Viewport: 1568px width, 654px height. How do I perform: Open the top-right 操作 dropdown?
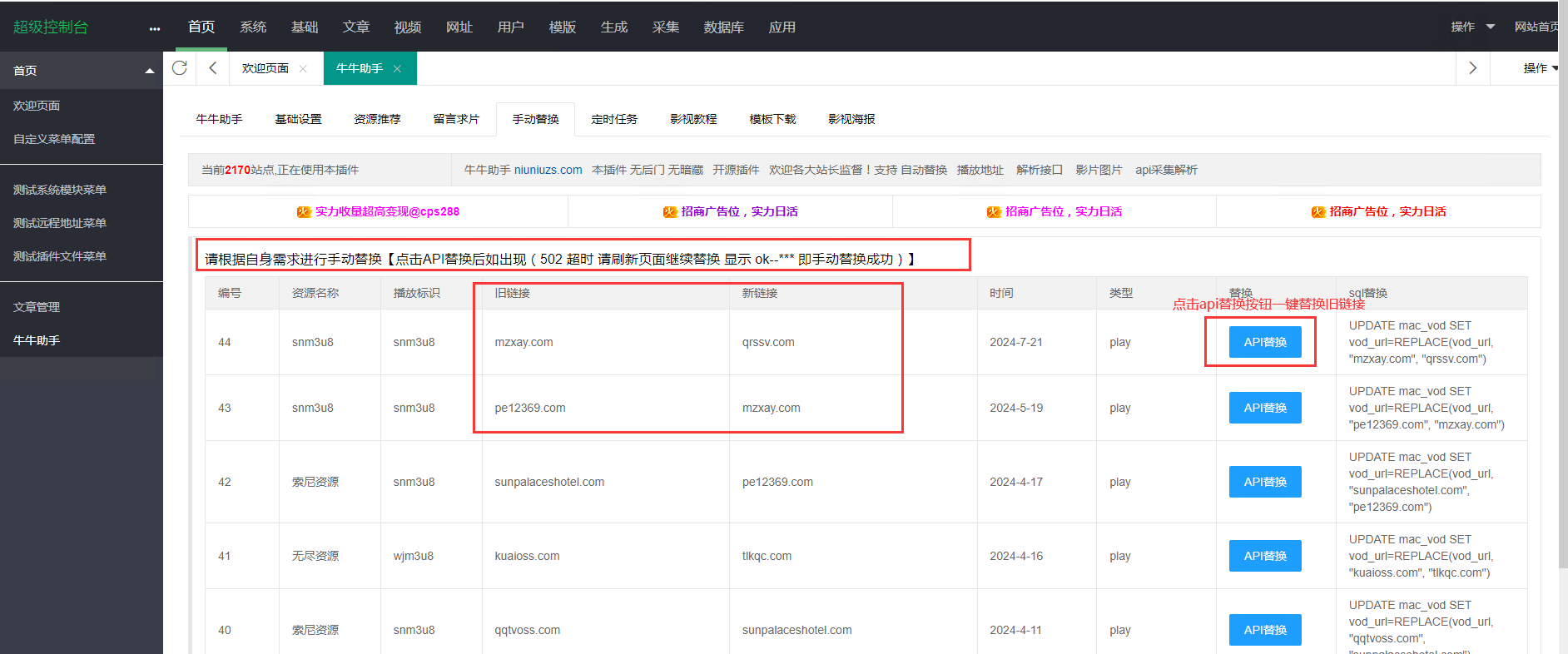click(x=1472, y=27)
